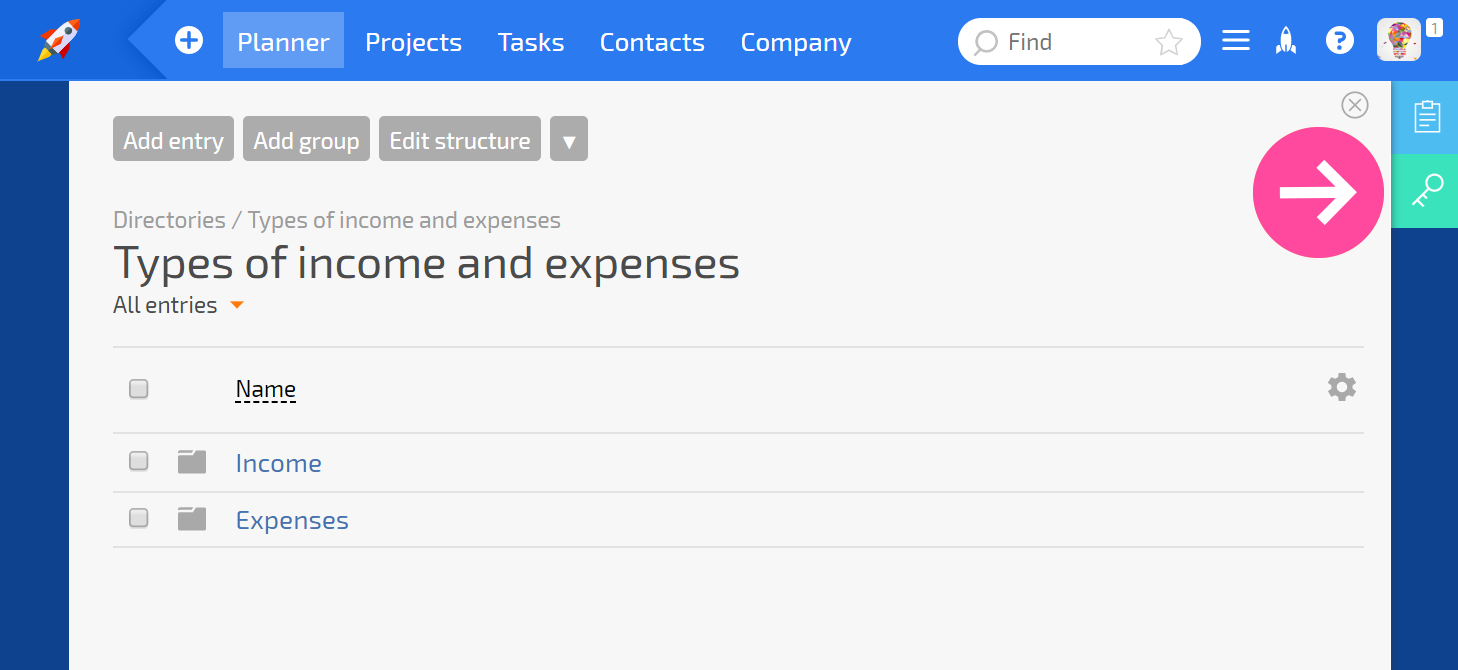Click the table settings gear icon
This screenshot has width=1458, height=670.
tap(1342, 388)
